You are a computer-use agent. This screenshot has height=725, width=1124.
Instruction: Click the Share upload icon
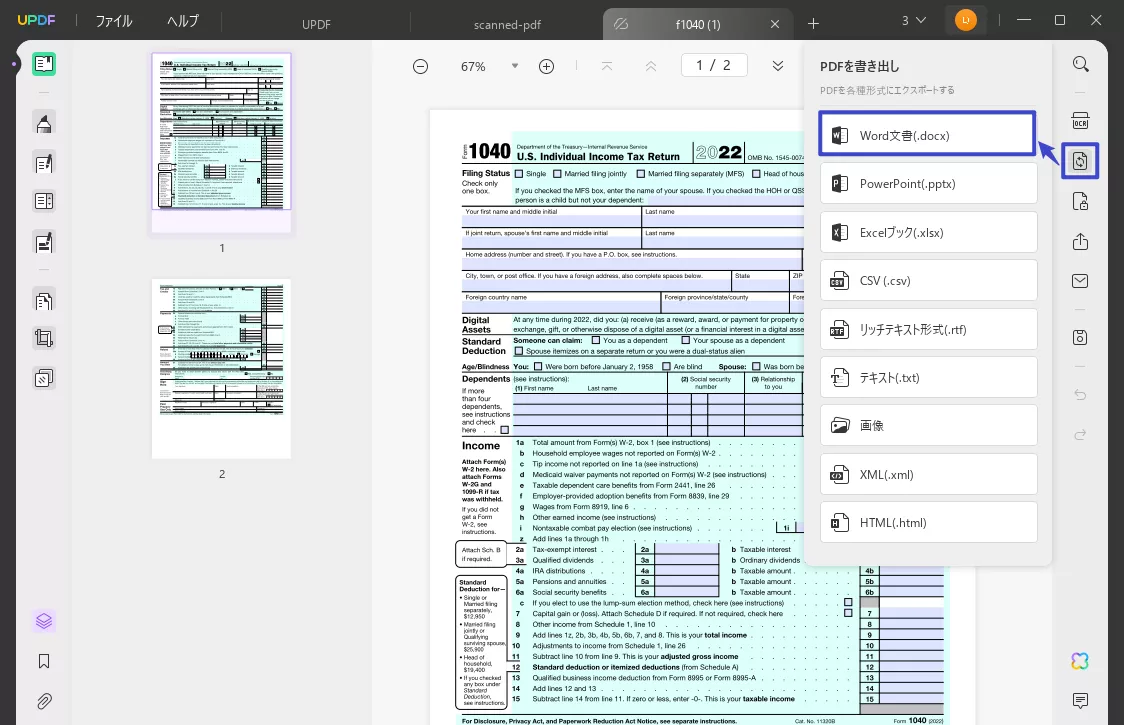(1080, 242)
